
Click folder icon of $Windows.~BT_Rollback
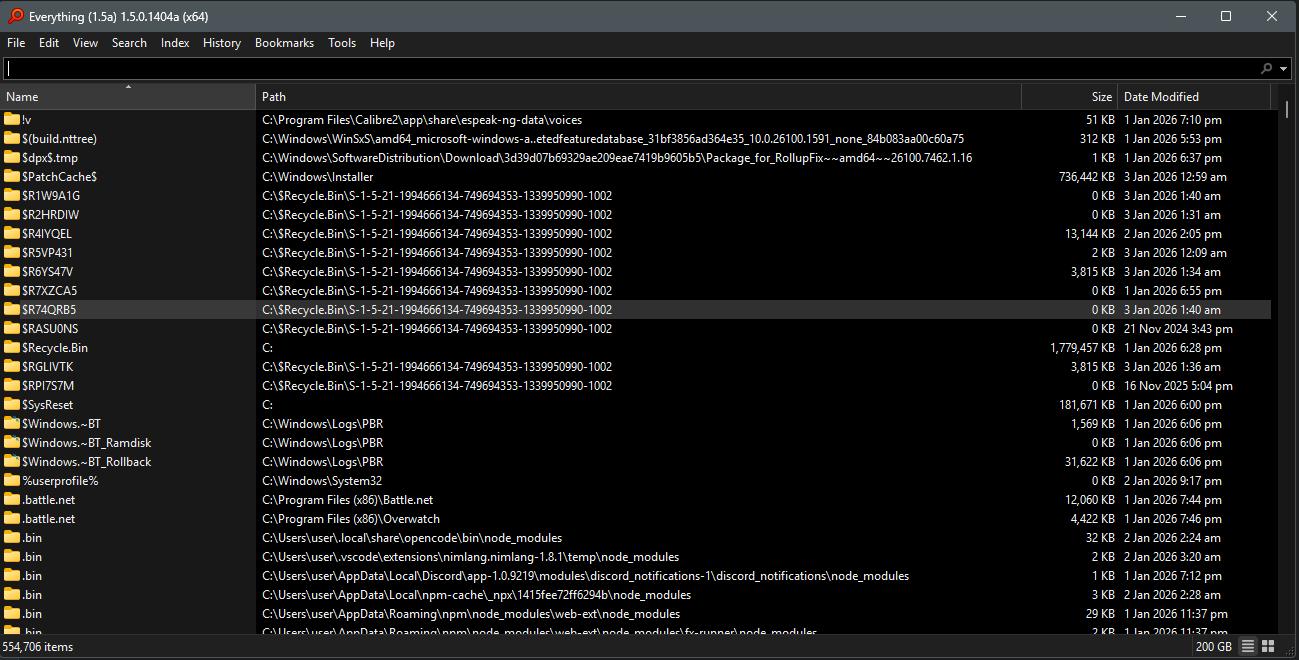(x=12, y=461)
